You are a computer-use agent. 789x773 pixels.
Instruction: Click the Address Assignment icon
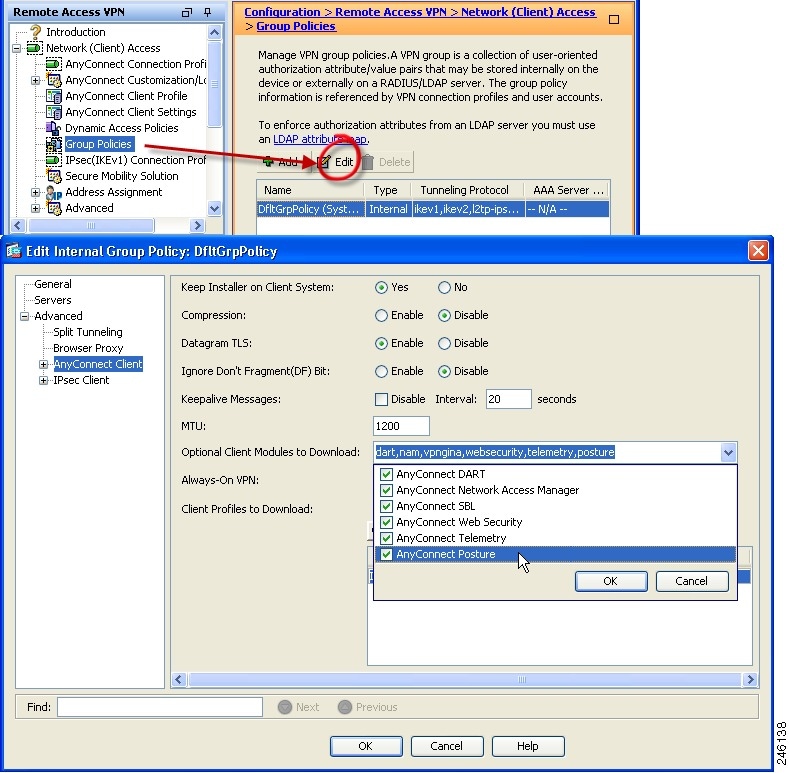click(x=54, y=192)
